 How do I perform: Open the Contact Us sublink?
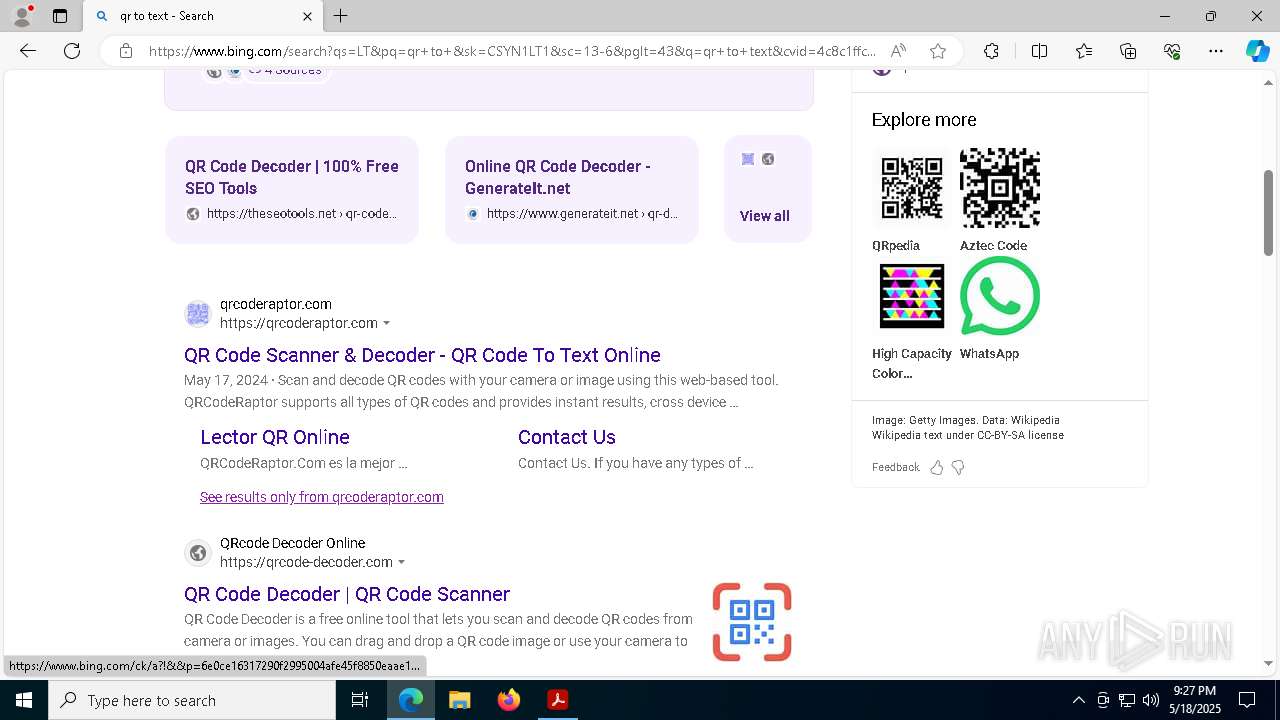click(567, 437)
